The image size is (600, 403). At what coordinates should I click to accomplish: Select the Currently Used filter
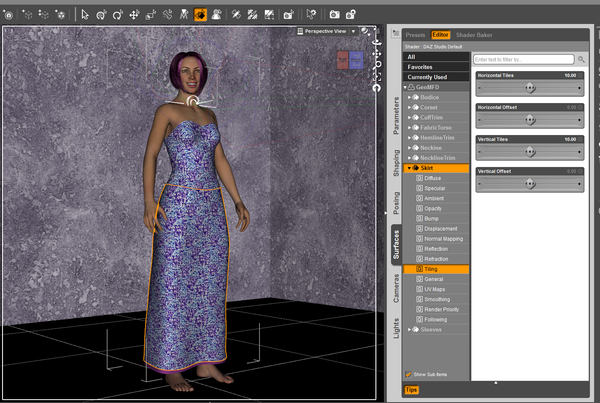[427, 77]
